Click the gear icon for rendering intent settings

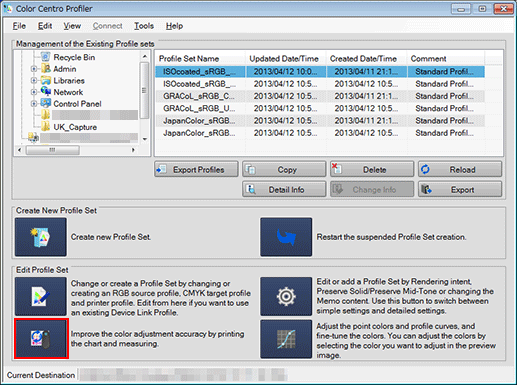click(286, 296)
